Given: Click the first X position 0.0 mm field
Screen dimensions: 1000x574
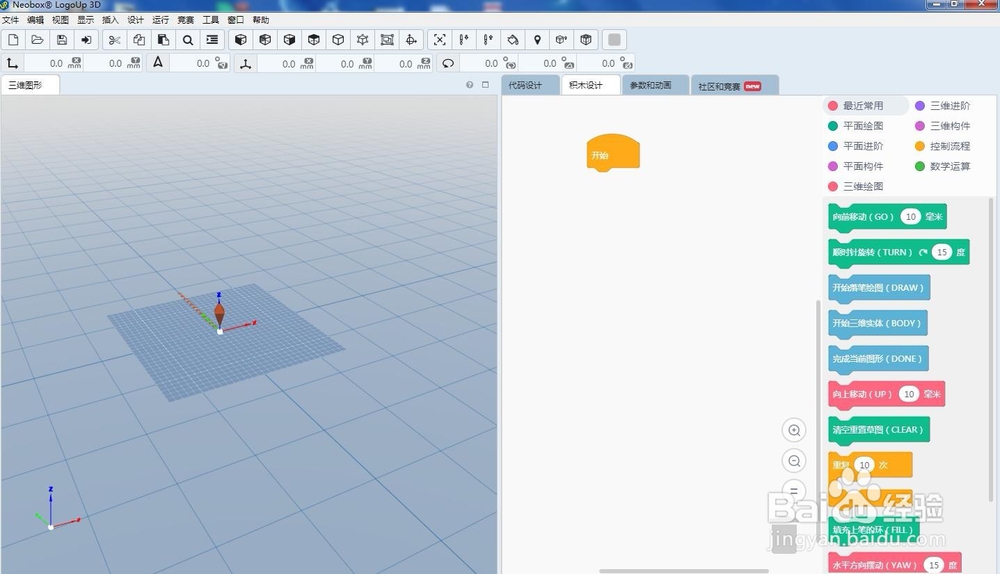Looking at the screenshot, I should pyautogui.click(x=54, y=63).
